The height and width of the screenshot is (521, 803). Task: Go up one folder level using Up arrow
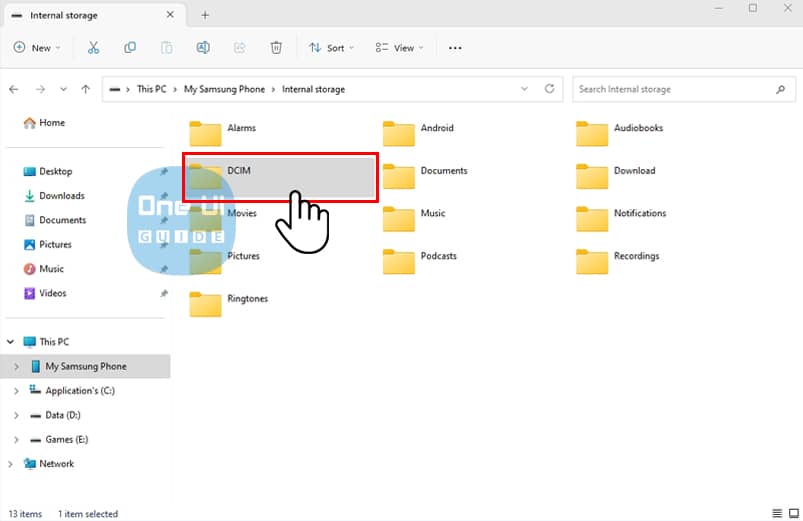(86, 89)
